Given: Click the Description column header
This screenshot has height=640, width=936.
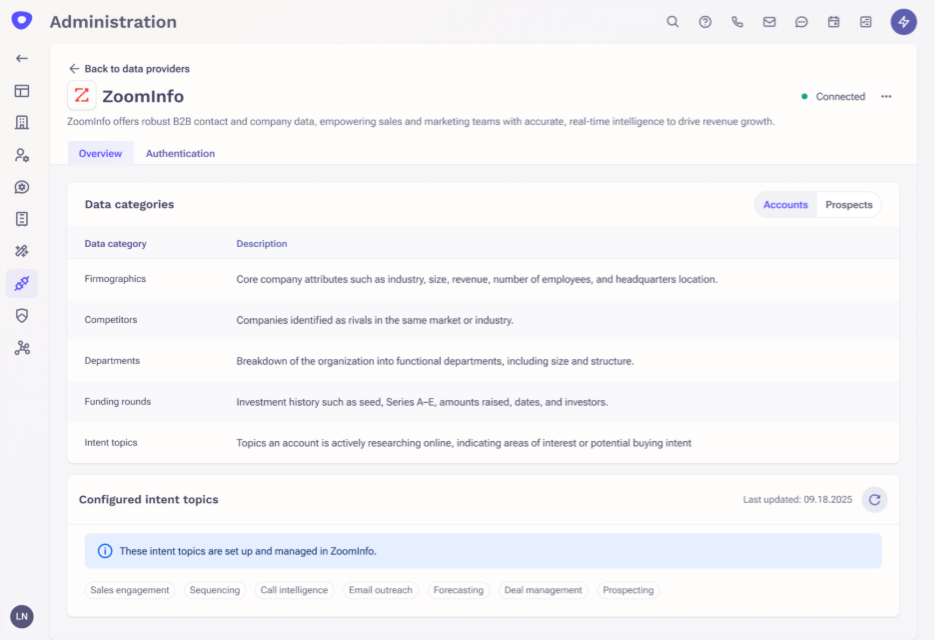Looking at the screenshot, I should 261,244.
